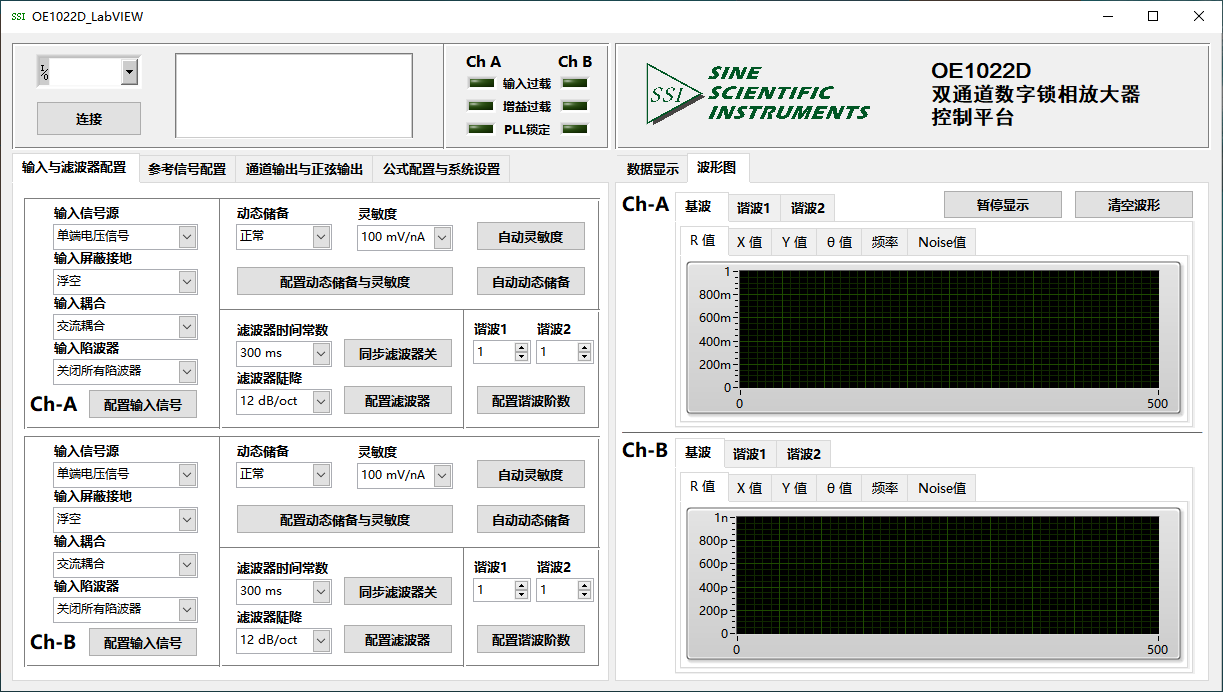Increment the Ch-A 谐波1 value with up arrow
This screenshot has width=1223, height=692.
point(521,347)
